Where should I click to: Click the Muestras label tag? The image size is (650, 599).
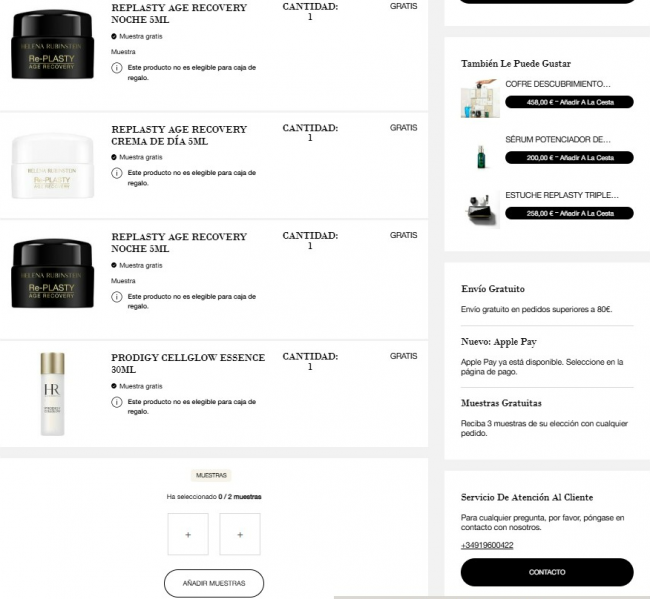point(211,475)
